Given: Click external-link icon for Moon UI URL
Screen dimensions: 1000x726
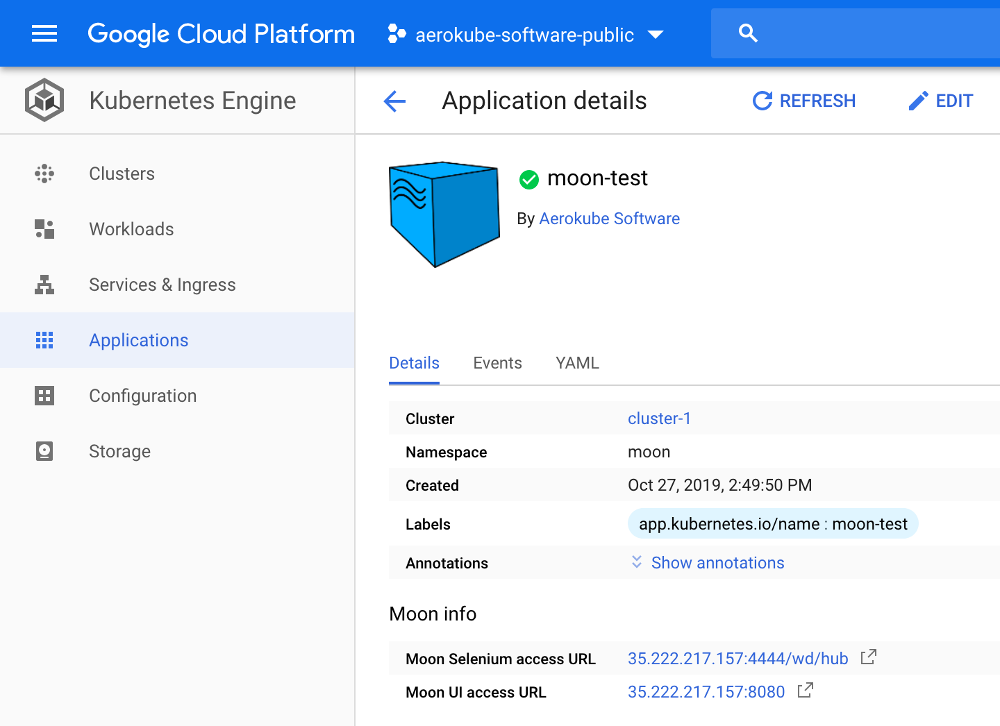Looking at the screenshot, I should (805, 690).
